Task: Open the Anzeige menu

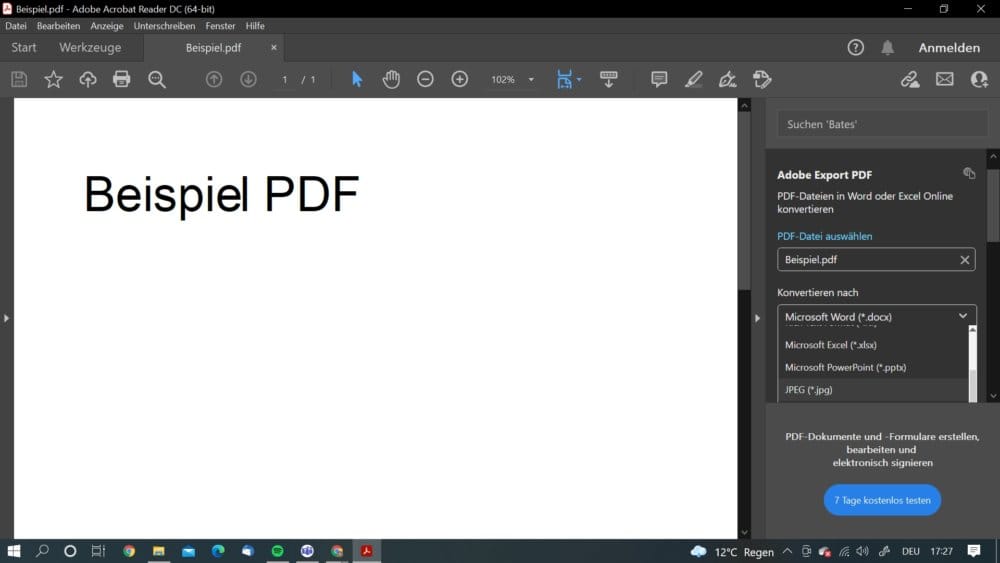Action: 107,26
